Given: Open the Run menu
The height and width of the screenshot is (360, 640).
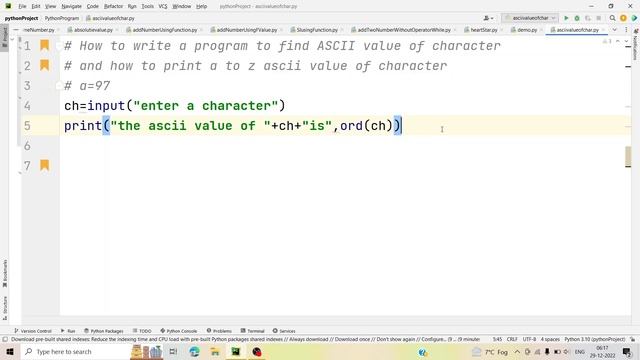Looking at the screenshot, I should [x=132, y=6].
